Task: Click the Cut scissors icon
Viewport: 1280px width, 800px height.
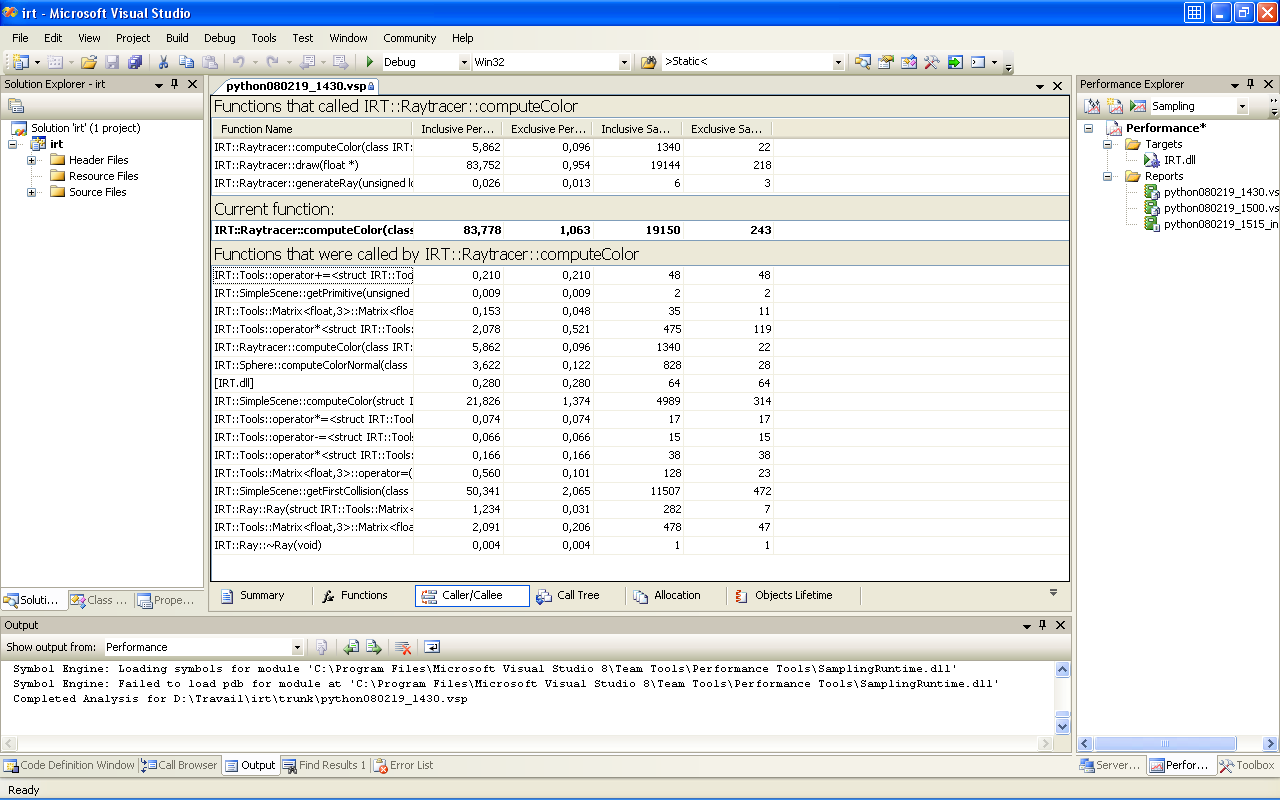Action: [x=163, y=62]
